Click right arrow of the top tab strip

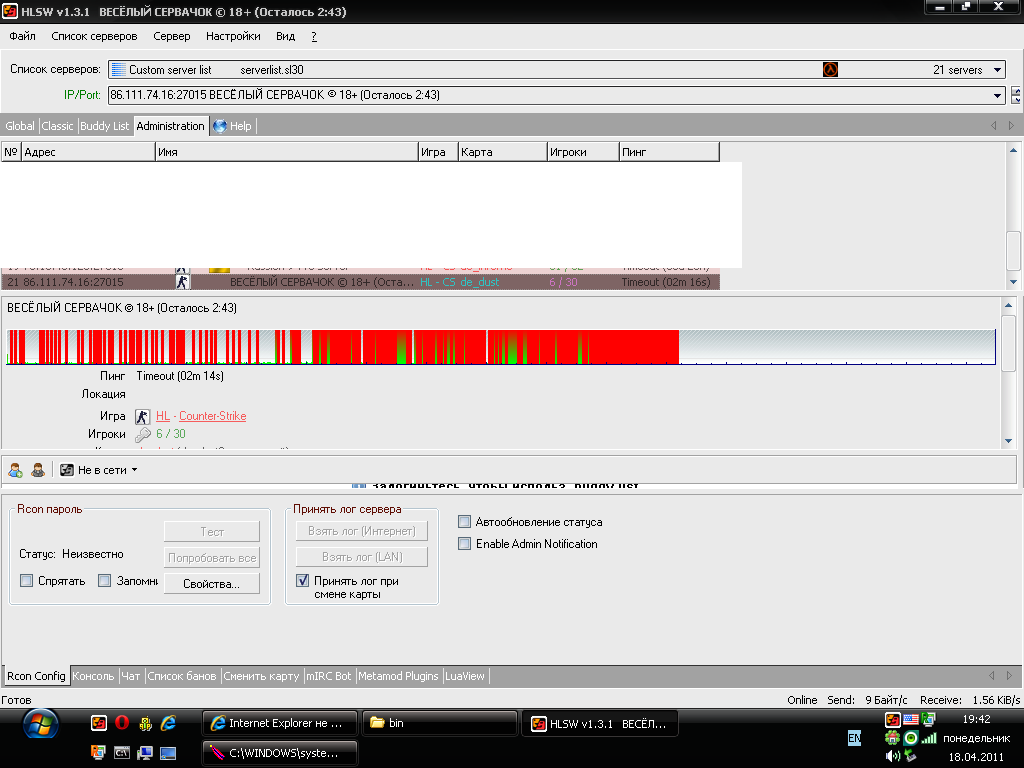[1011, 125]
